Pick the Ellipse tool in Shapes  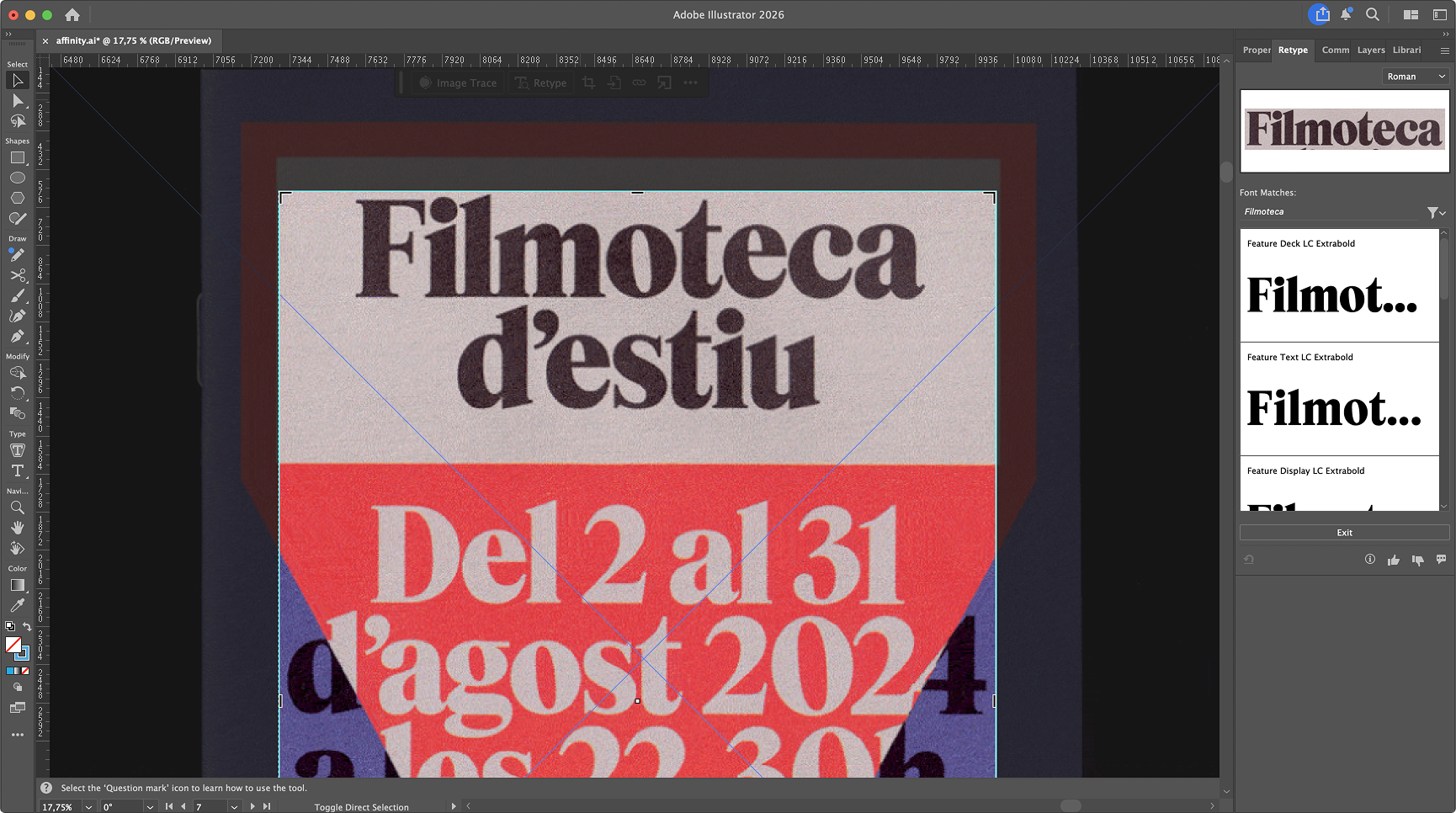point(17,178)
